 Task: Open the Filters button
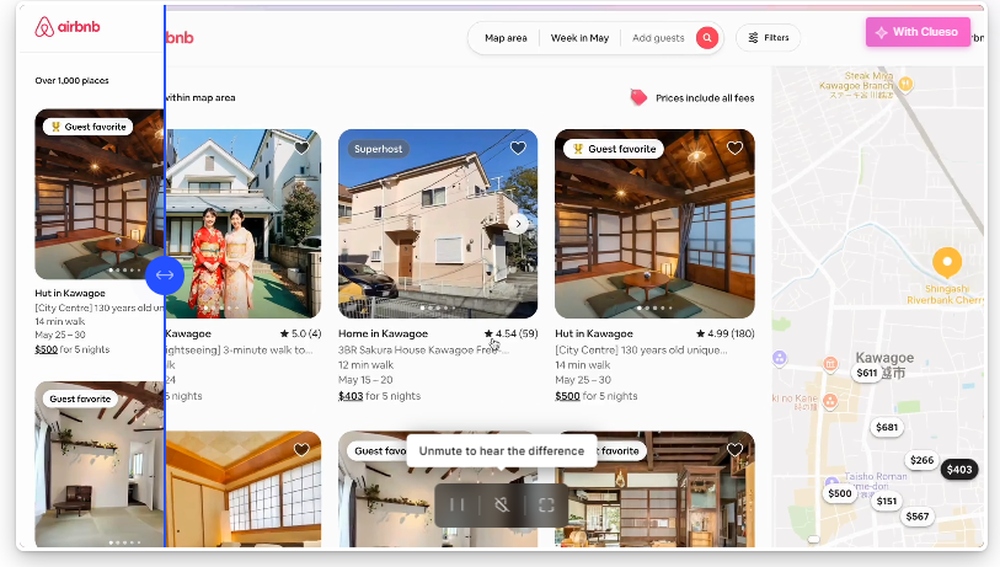[768, 38]
